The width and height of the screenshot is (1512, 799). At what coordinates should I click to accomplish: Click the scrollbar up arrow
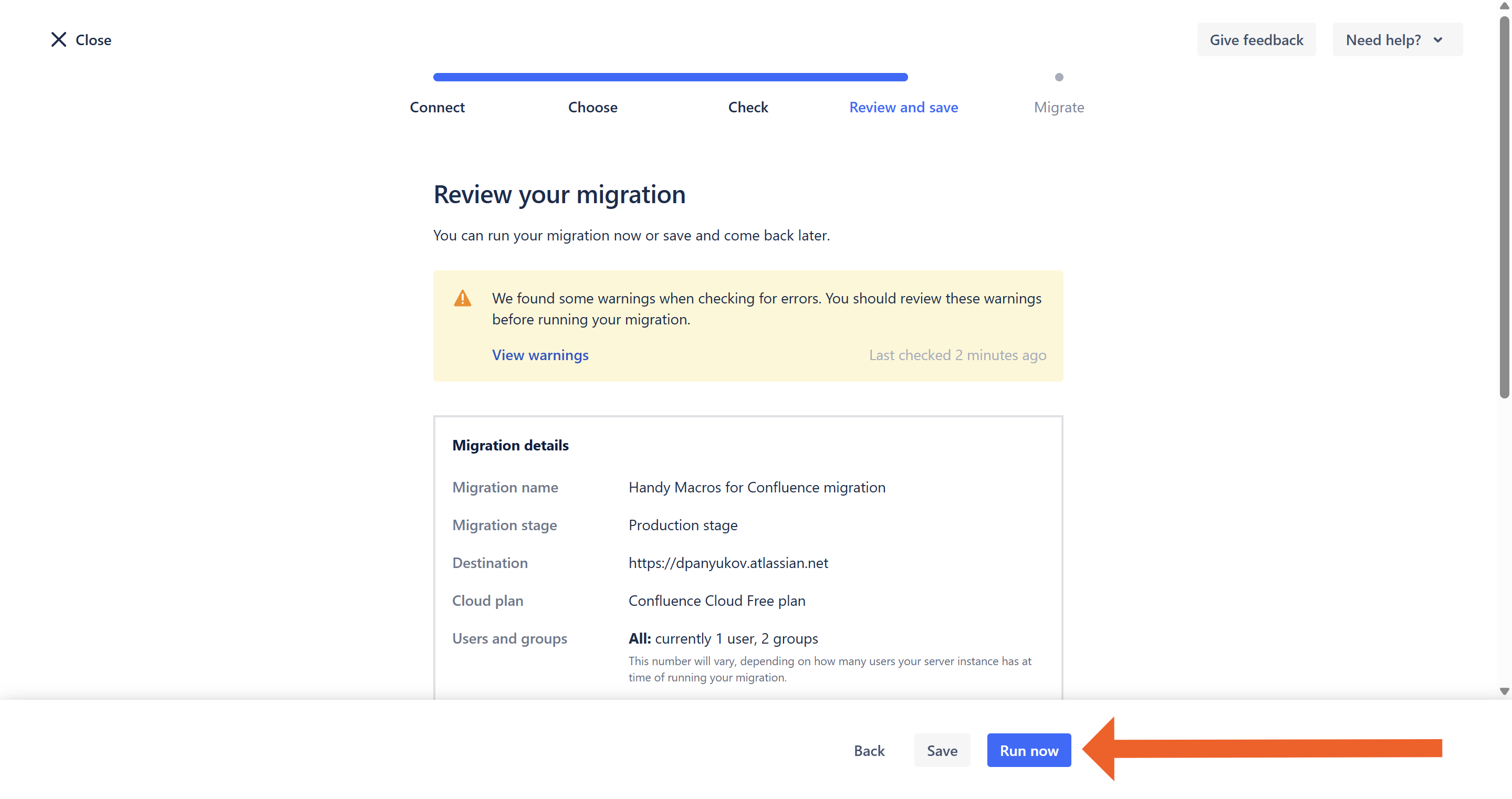tap(1504, 6)
